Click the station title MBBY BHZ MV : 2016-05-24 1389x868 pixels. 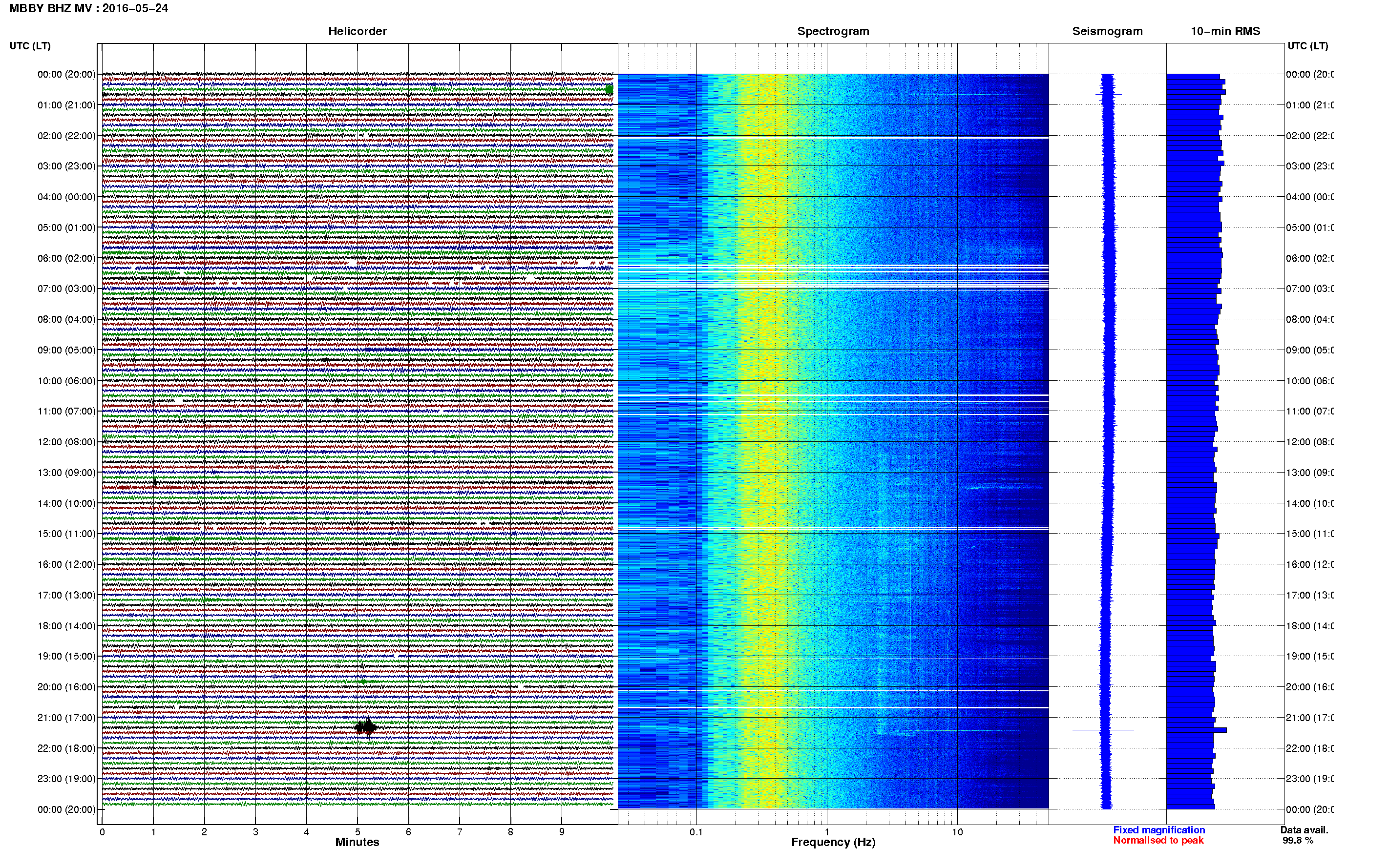(x=88, y=8)
